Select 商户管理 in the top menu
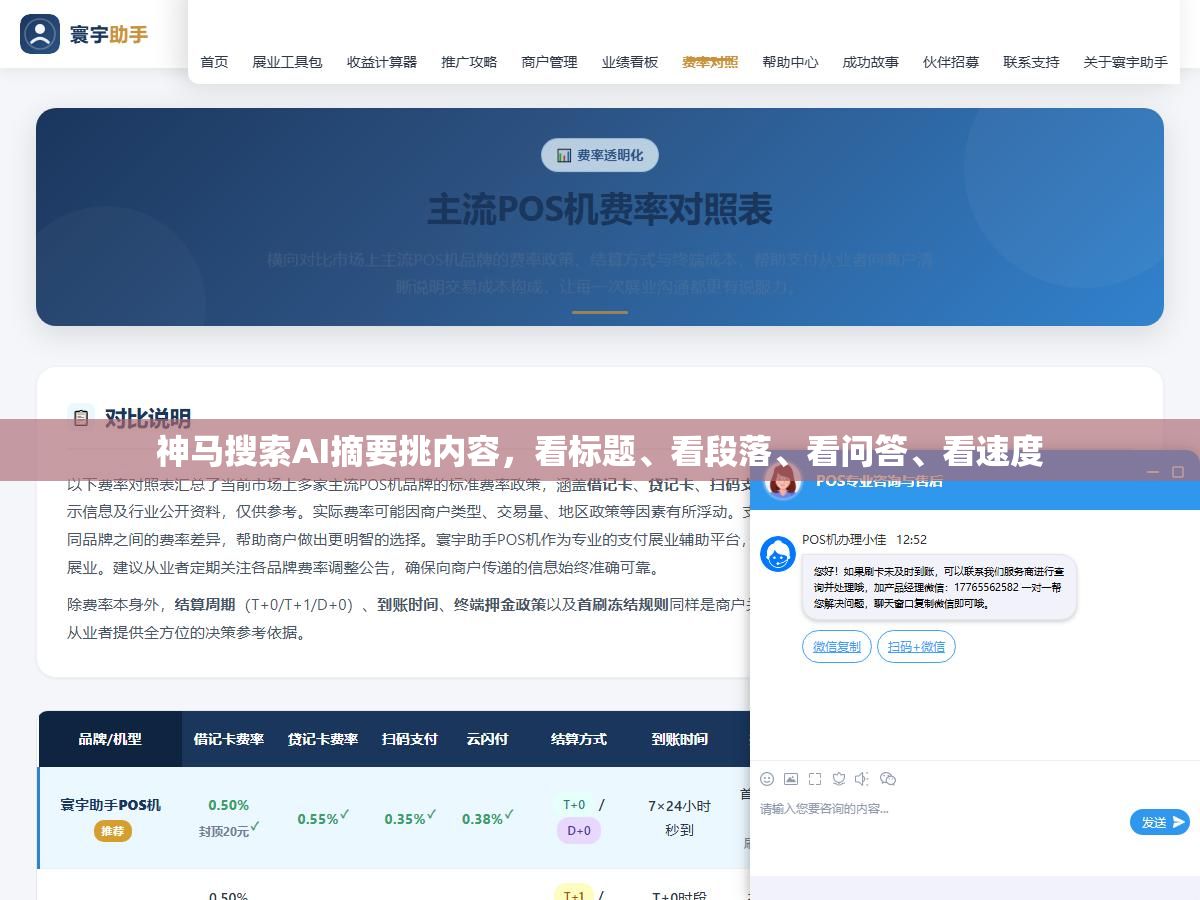This screenshot has width=1200, height=900. [549, 62]
